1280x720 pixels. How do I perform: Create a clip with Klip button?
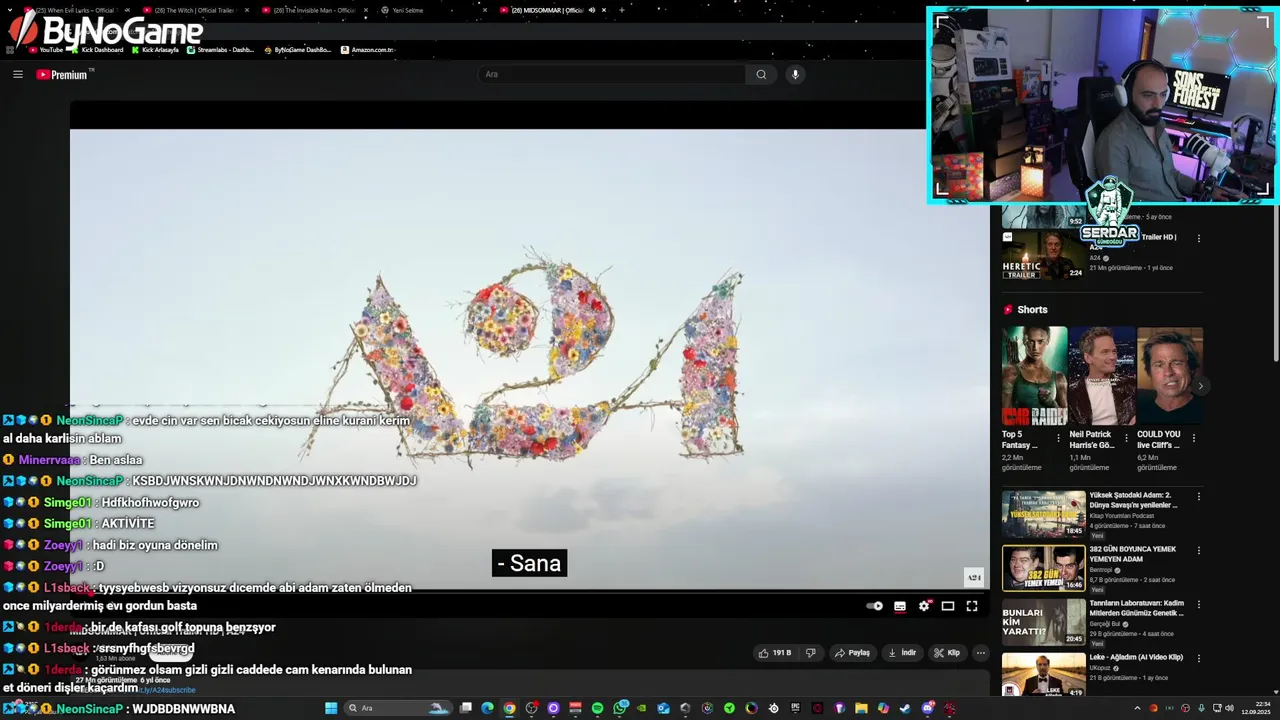tap(947, 653)
